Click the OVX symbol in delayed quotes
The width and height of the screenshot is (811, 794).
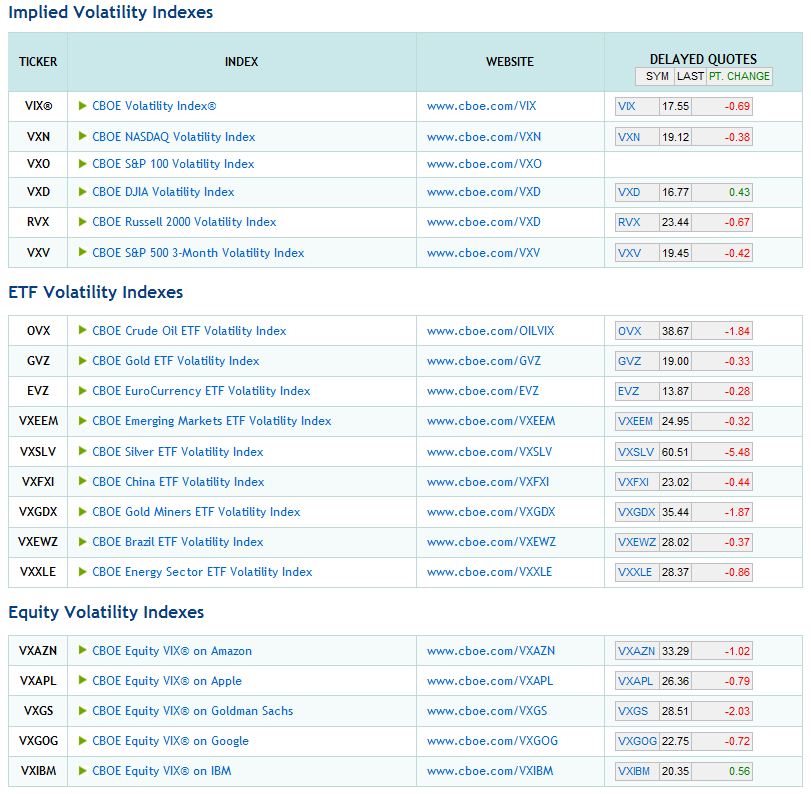[x=629, y=331]
